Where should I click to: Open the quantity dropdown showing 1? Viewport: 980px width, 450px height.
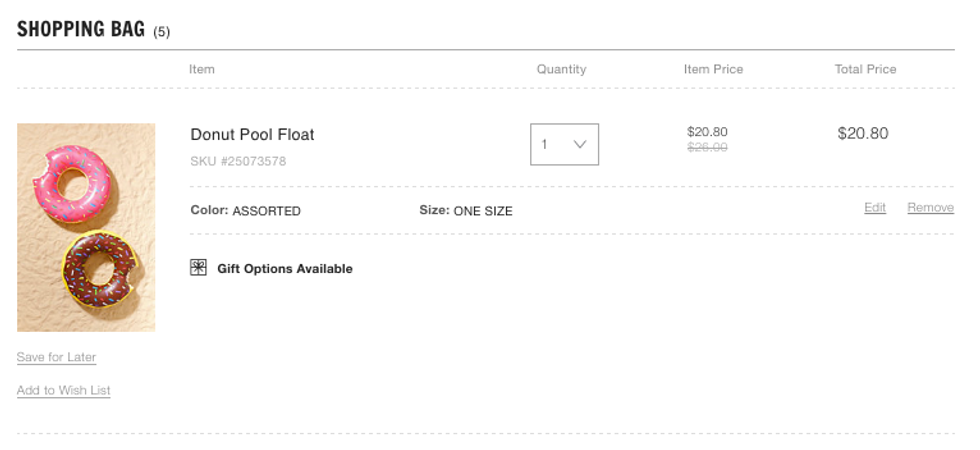(564, 144)
